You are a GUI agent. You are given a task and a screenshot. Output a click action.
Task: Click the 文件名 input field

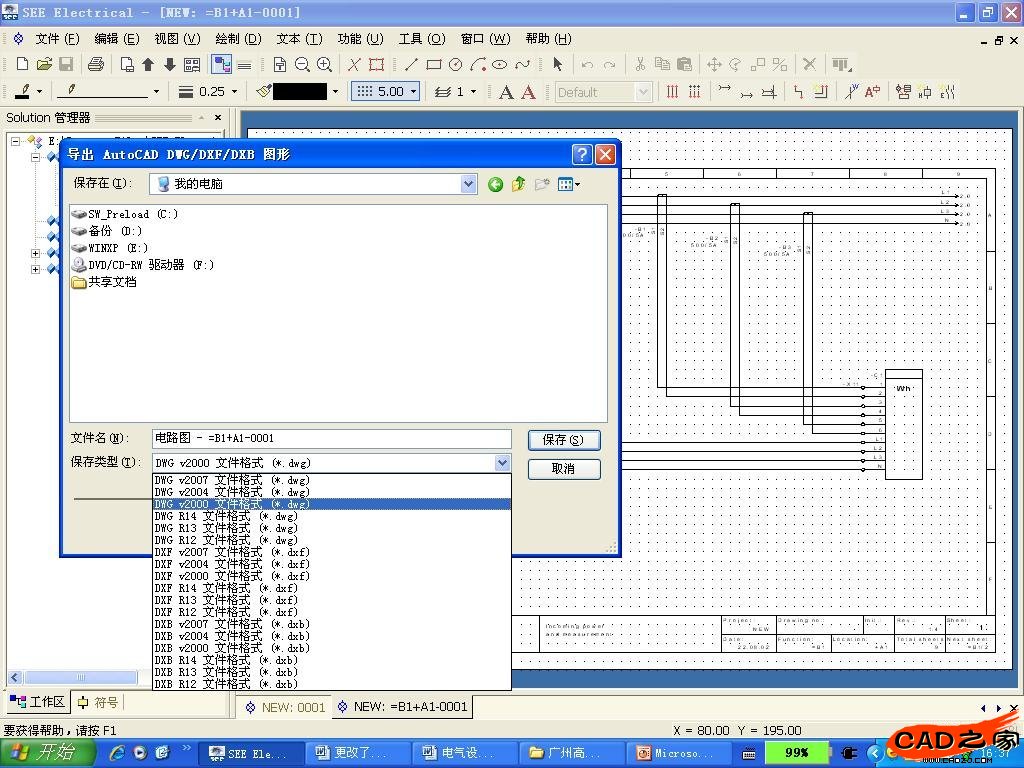pyautogui.click(x=331, y=438)
